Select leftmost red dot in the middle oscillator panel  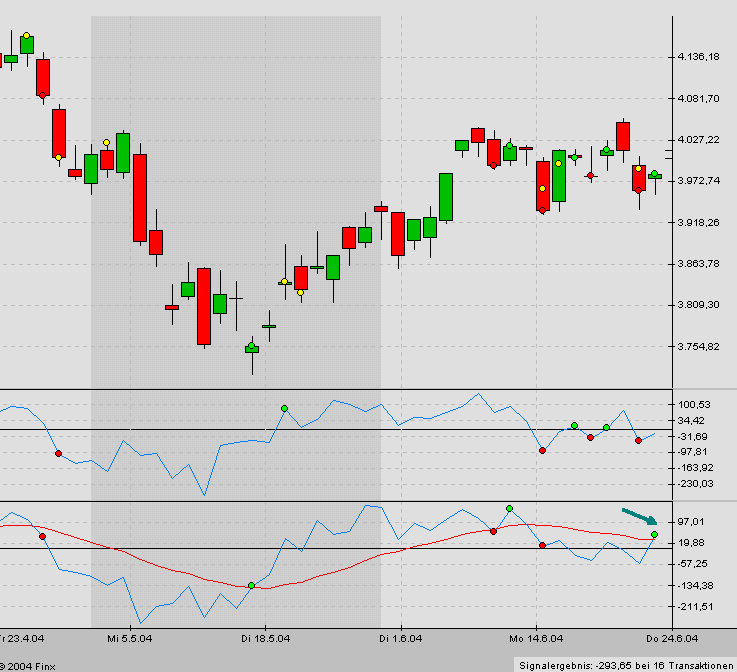(58, 454)
